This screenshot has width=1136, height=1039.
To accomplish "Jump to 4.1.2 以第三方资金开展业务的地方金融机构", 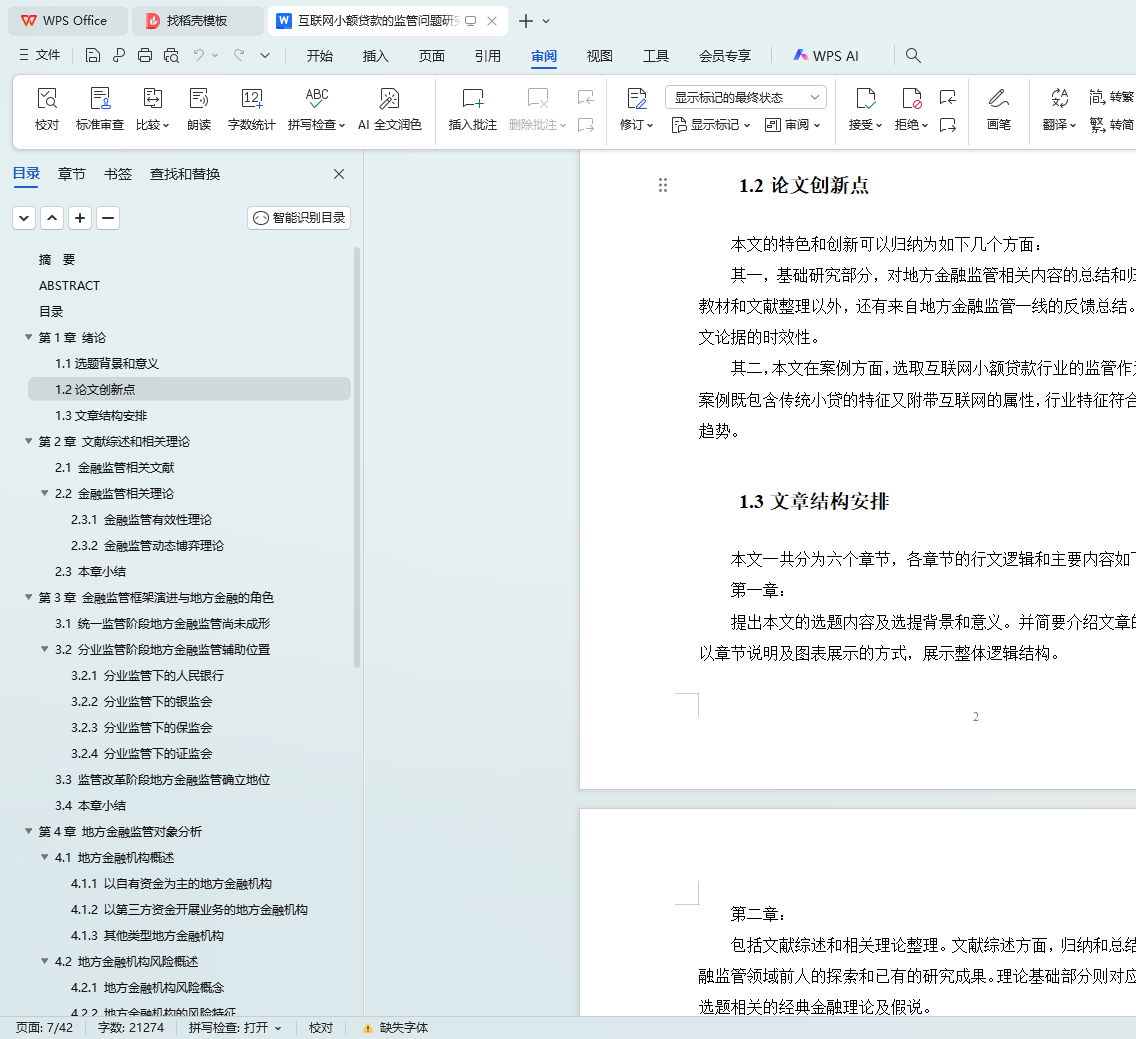I will click(x=189, y=909).
